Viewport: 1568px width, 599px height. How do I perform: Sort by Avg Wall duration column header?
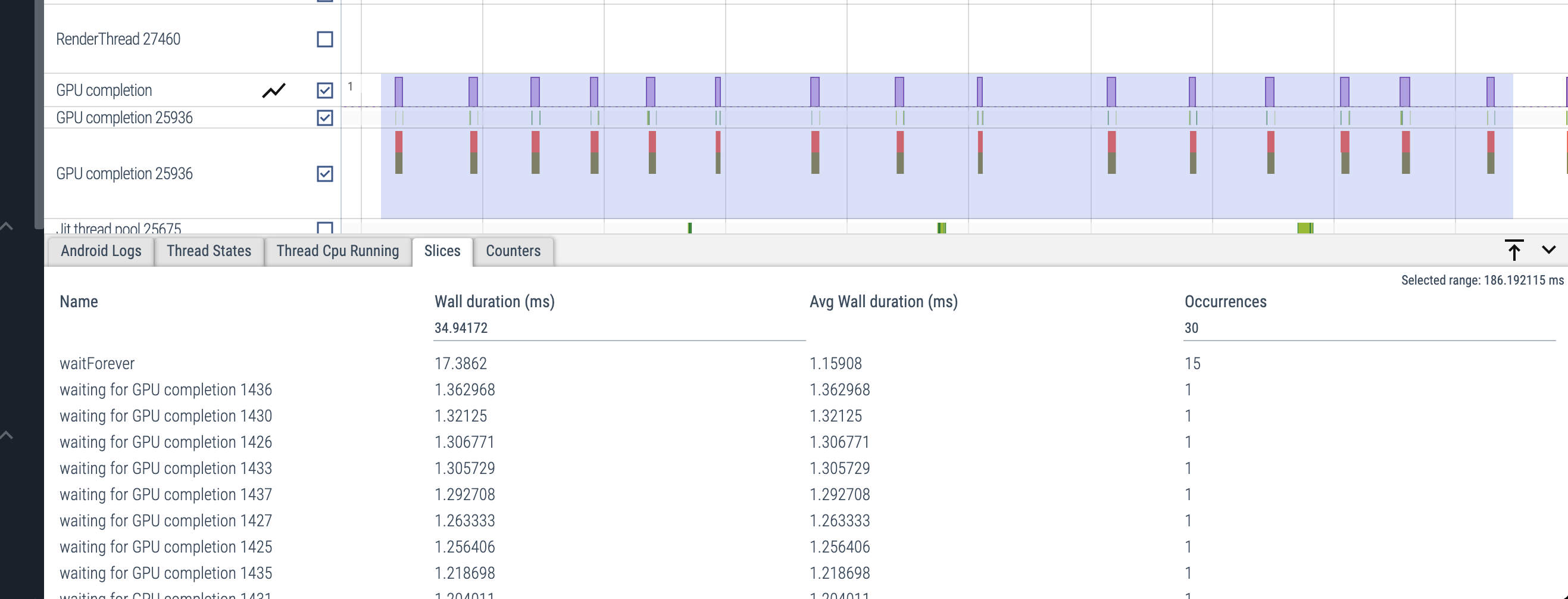pyautogui.click(x=883, y=301)
